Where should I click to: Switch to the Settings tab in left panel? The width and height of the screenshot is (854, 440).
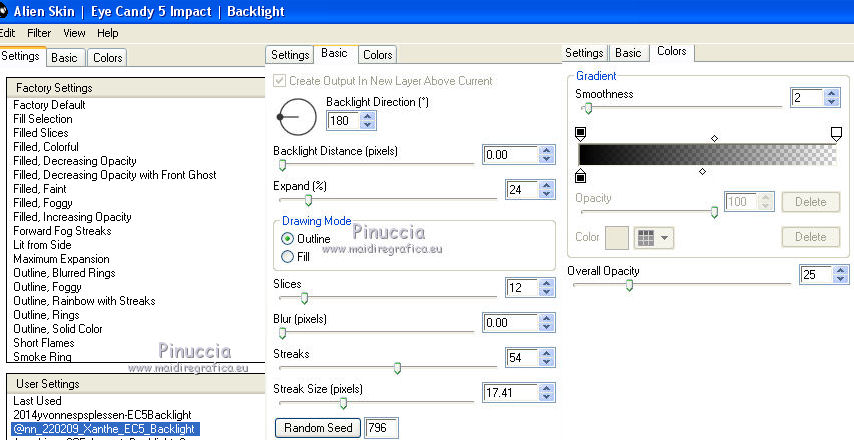(x=22, y=56)
